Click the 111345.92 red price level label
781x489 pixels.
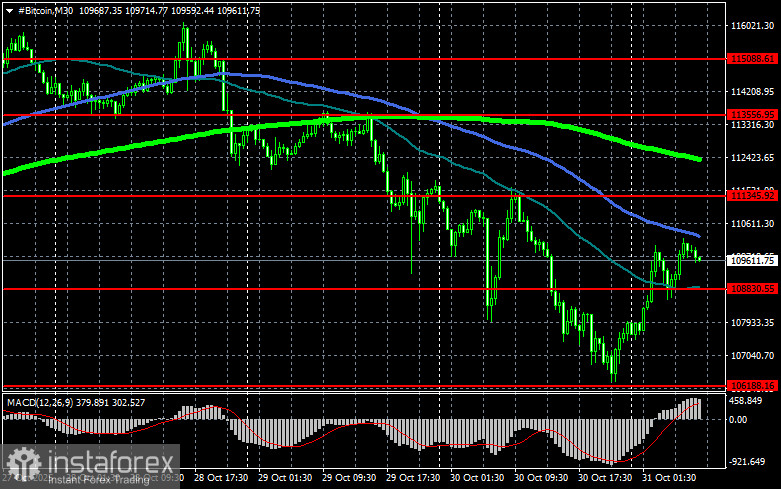pos(753,196)
